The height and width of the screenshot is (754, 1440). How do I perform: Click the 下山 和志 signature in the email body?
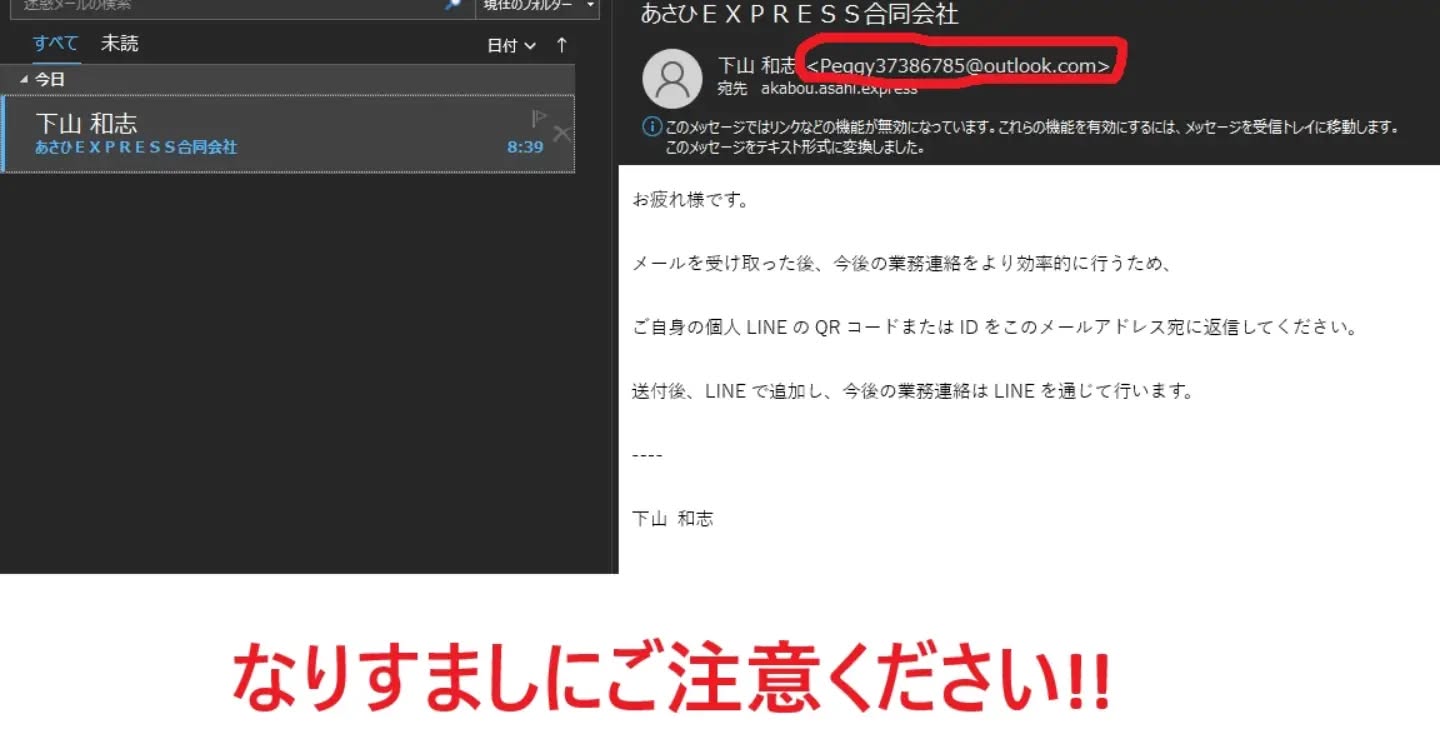pyautogui.click(x=672, y=519)
